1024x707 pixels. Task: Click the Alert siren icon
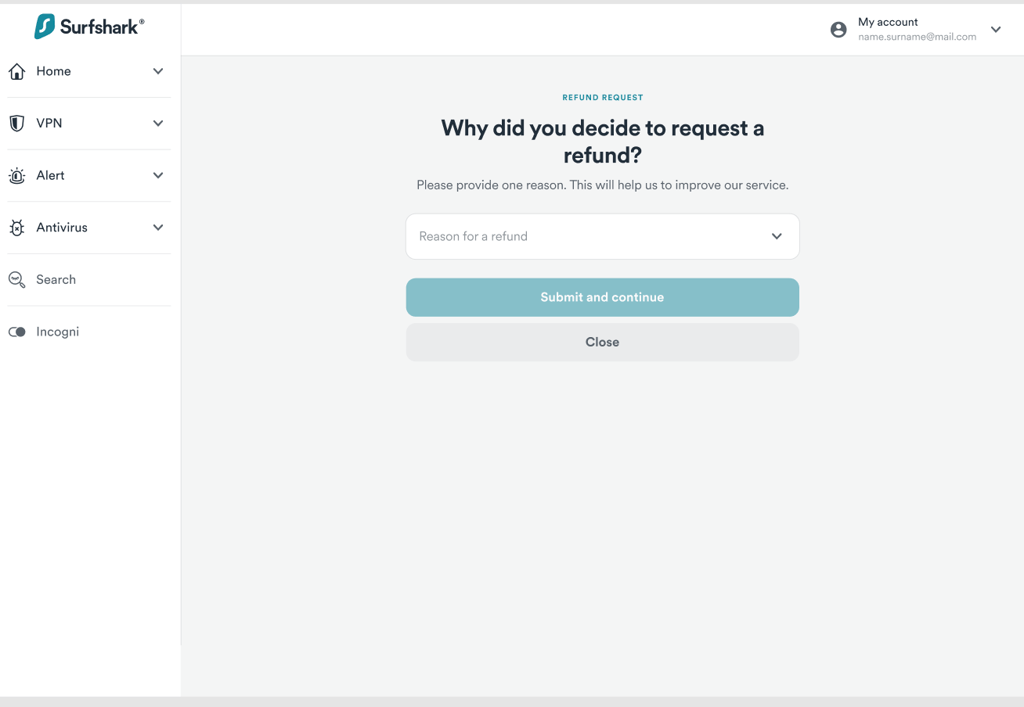coord(17,176)
